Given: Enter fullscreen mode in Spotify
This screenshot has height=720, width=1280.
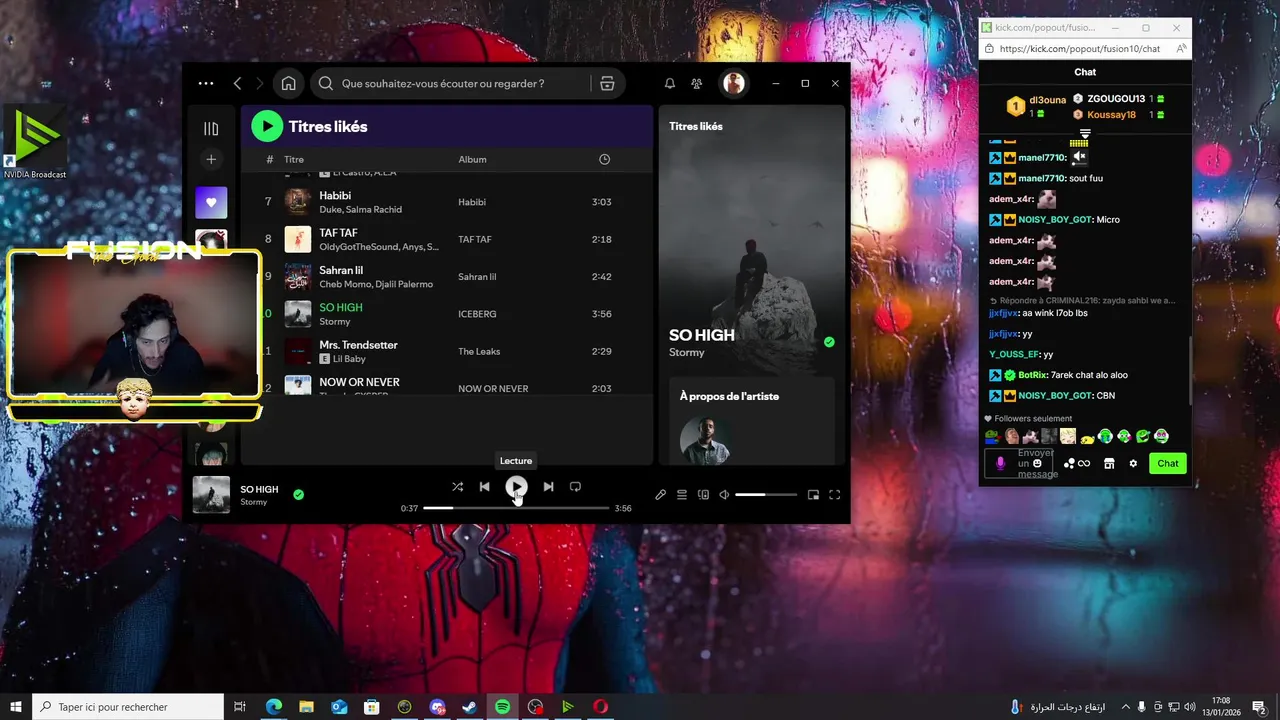Looking at the screenshot, I should click(x=835, y=494).
